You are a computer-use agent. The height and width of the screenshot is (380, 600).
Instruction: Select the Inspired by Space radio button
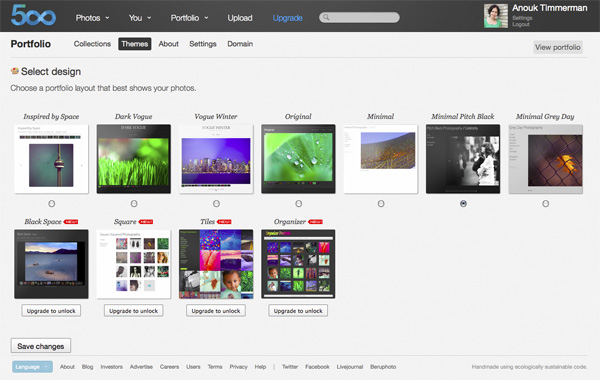pyautogui.click(x=52, y=204)
